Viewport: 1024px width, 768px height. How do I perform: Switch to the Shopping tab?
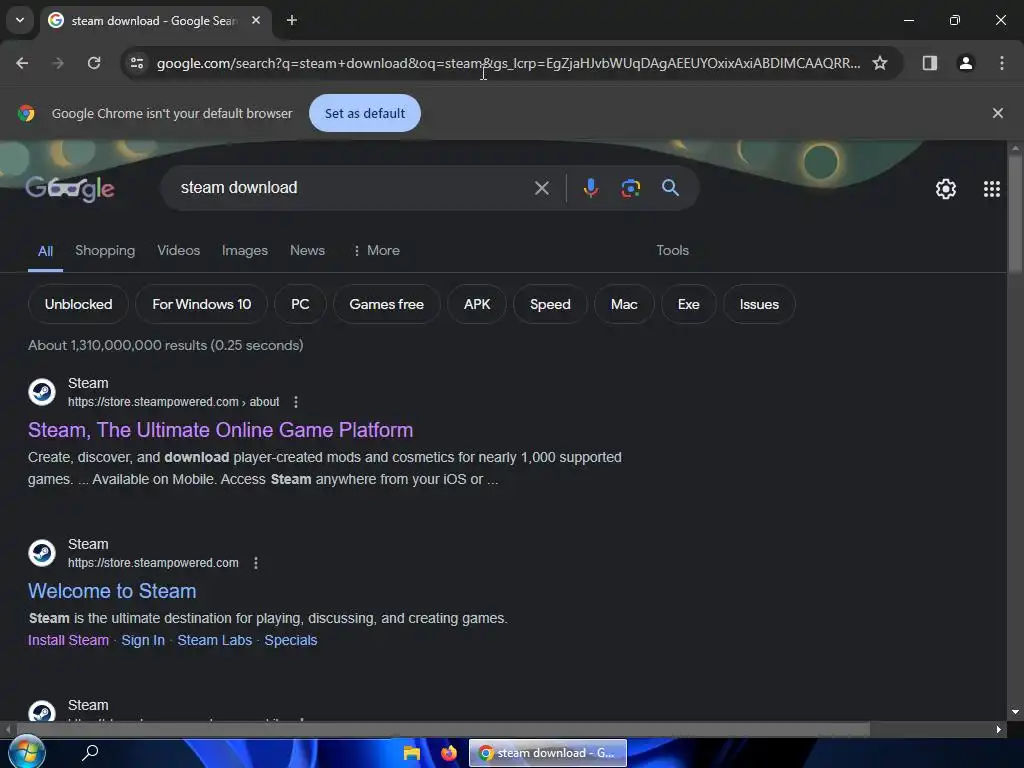(105, 250)
